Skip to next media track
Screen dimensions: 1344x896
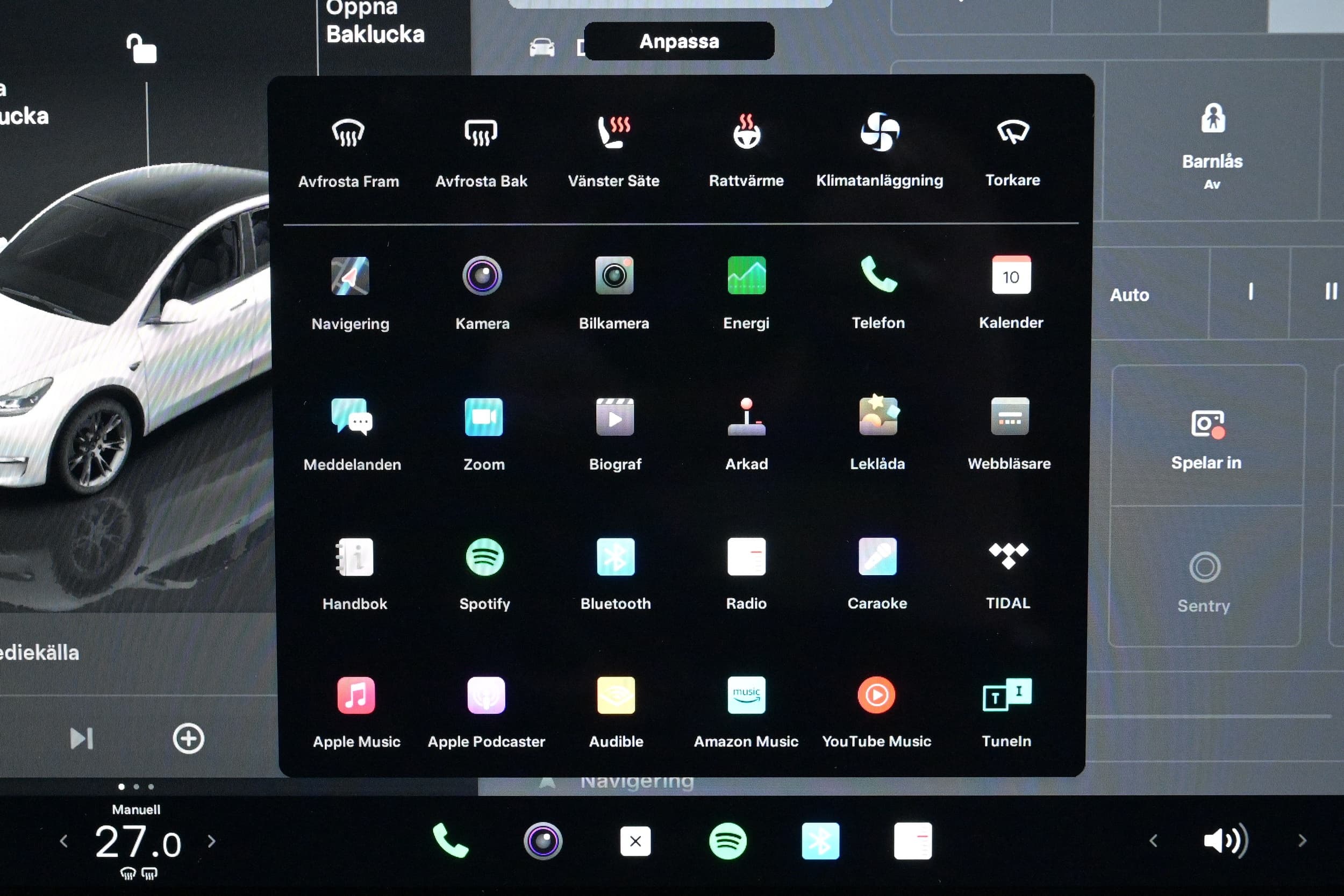(81, 739)
